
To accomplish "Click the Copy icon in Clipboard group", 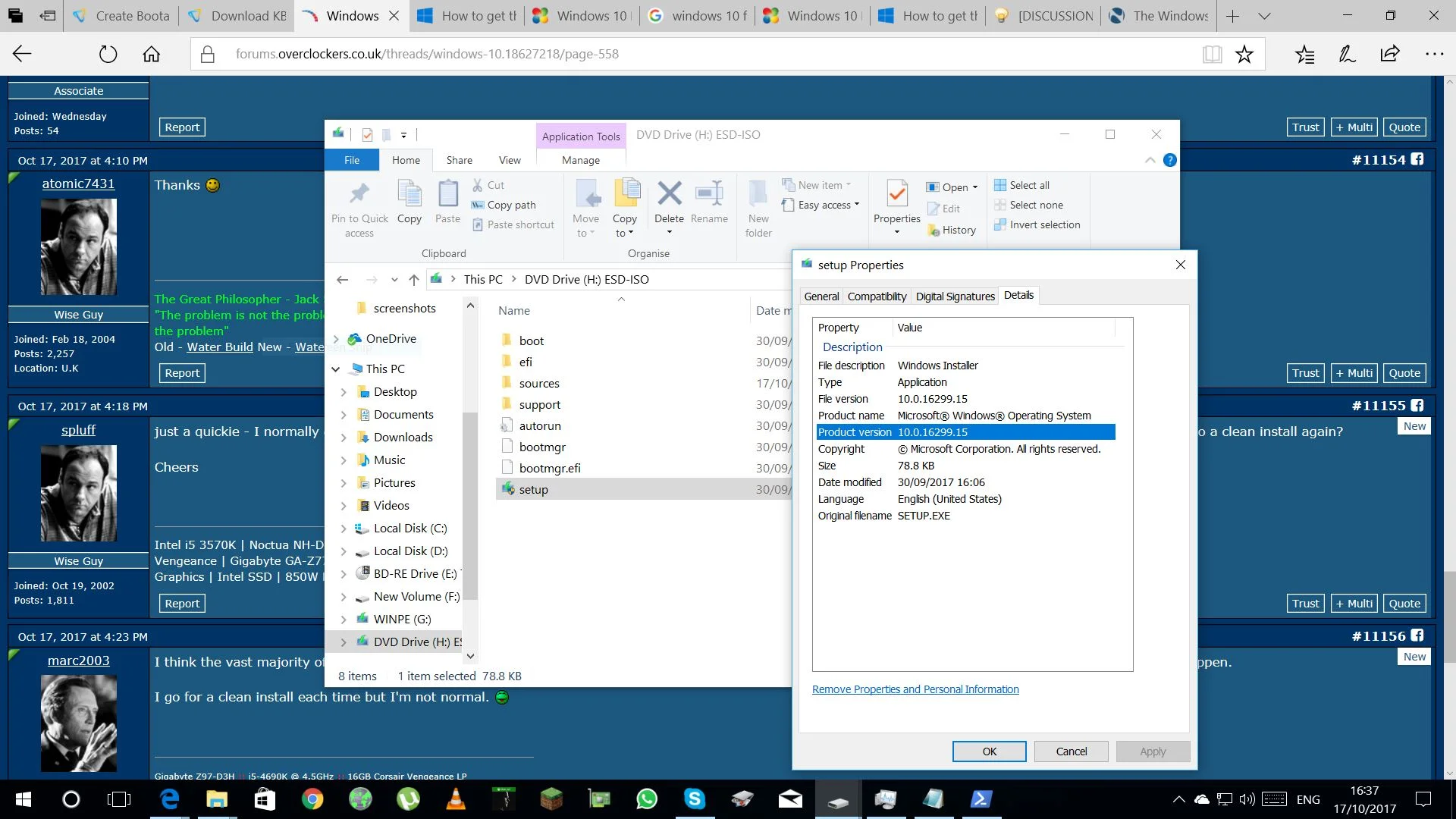I will click(x=409, y=193).
